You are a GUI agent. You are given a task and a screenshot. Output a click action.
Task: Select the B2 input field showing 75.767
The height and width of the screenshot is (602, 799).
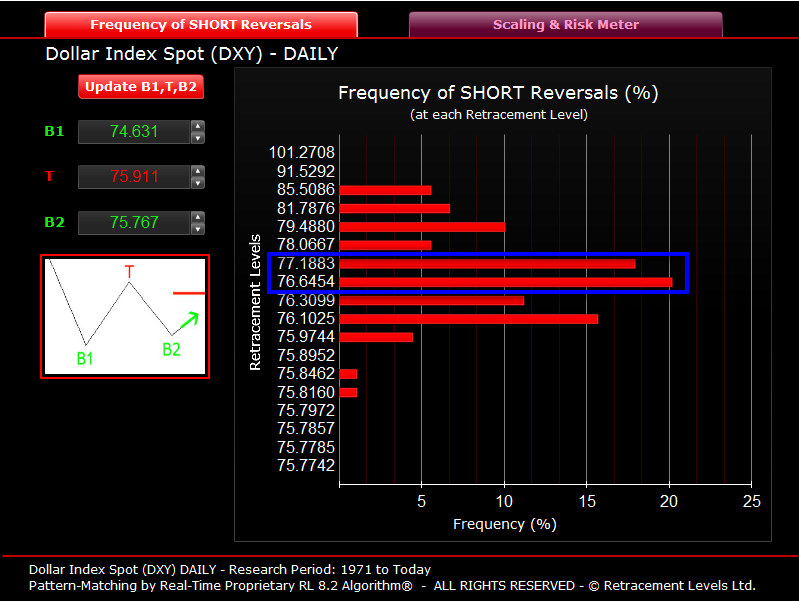click(x=135, y=223)
